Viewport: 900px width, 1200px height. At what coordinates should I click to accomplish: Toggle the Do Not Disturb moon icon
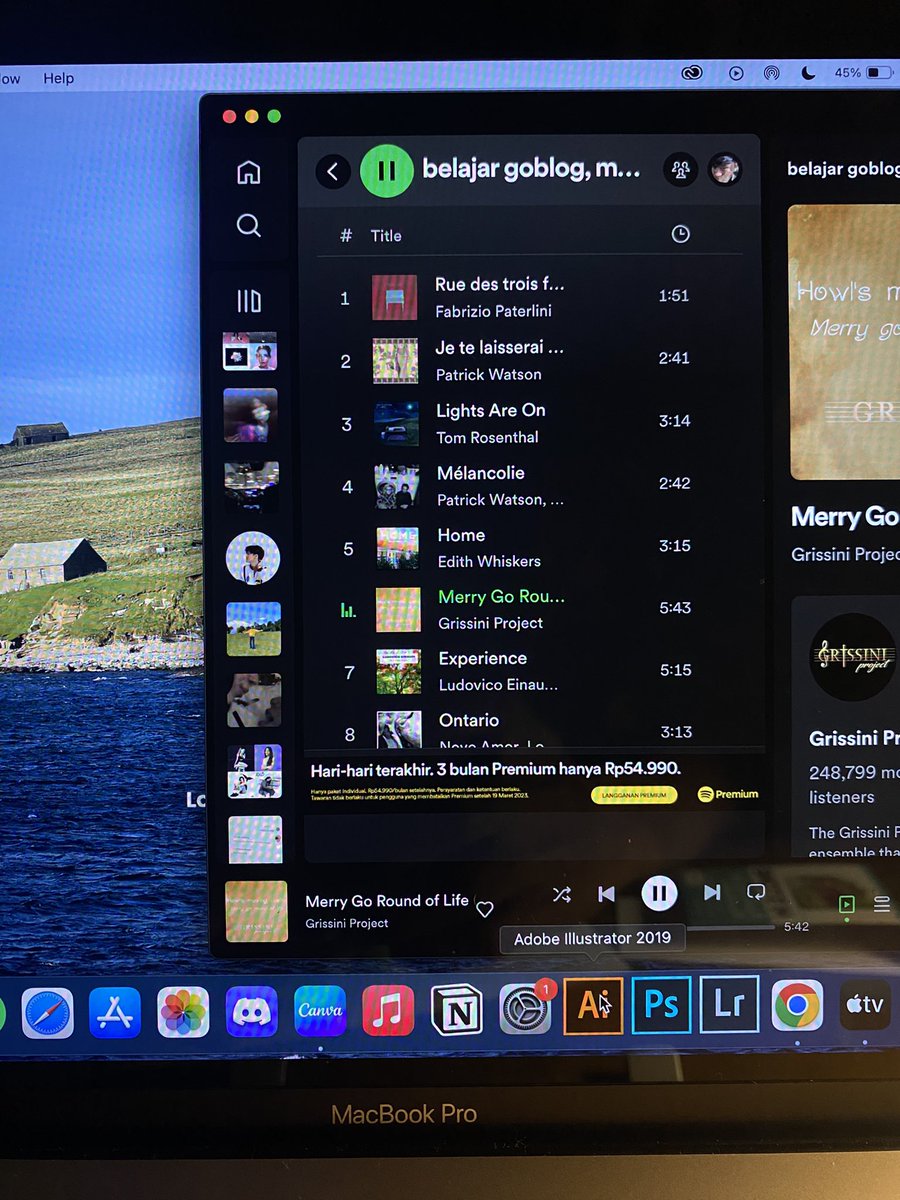tap(810, 72)
